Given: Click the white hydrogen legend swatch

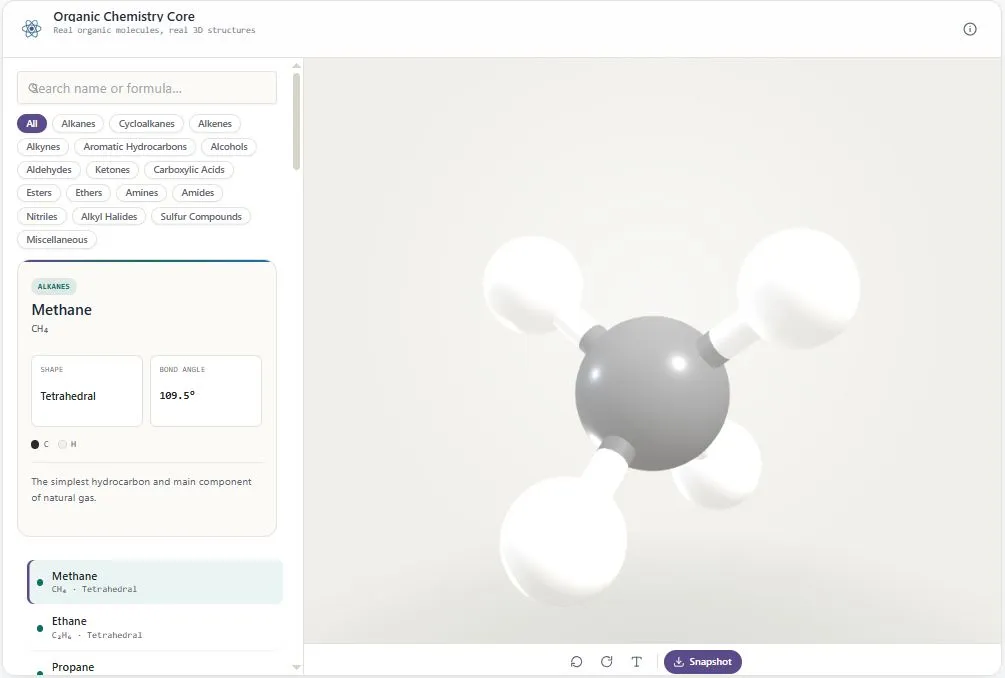Looking at the screenshot, I should 62,444.
